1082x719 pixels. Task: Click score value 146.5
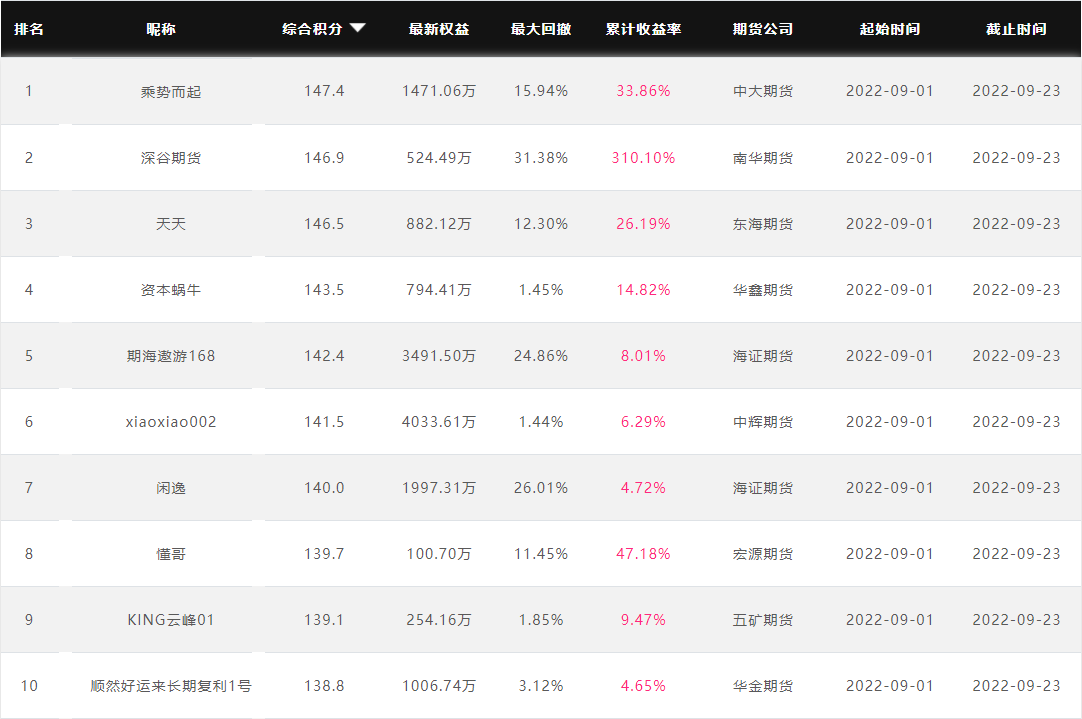pyautogui.click(x=324, y=224)
